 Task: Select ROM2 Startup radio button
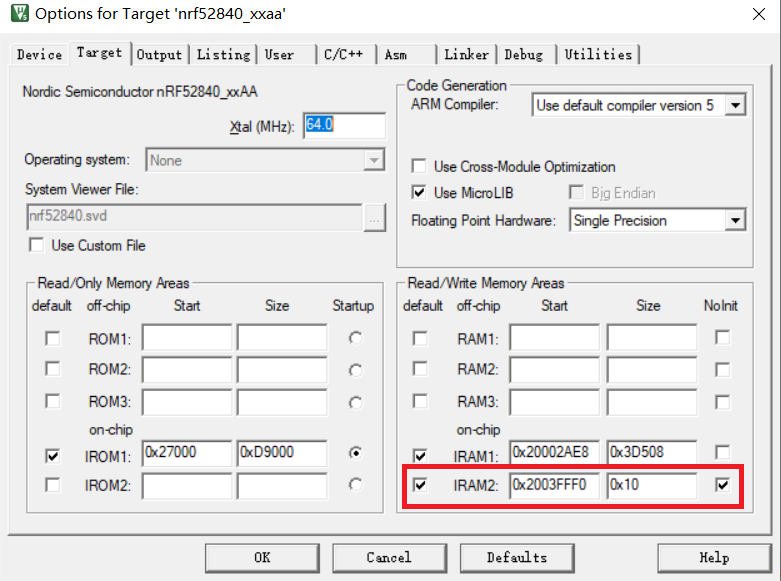click(x=355, y=370)
